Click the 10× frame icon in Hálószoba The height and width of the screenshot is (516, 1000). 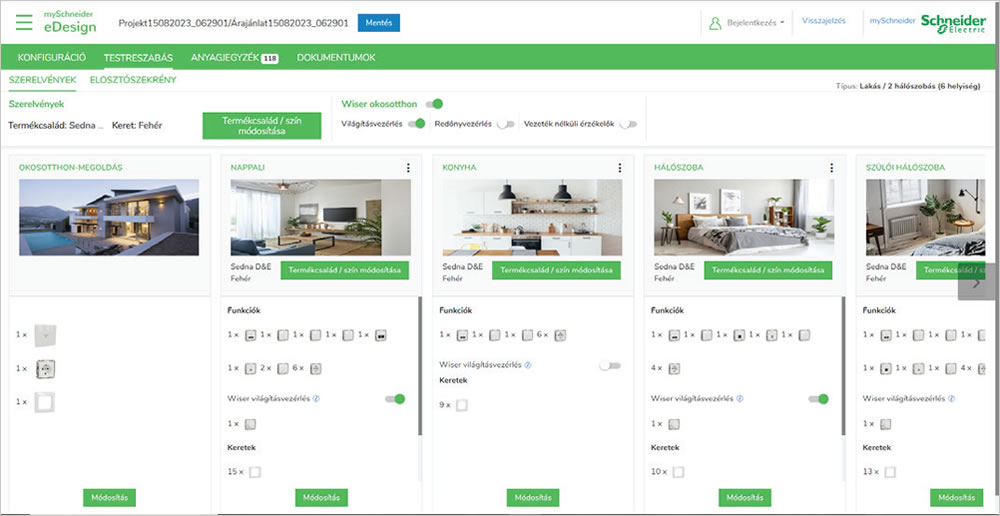pyautogui.click(x=679, y=472)
